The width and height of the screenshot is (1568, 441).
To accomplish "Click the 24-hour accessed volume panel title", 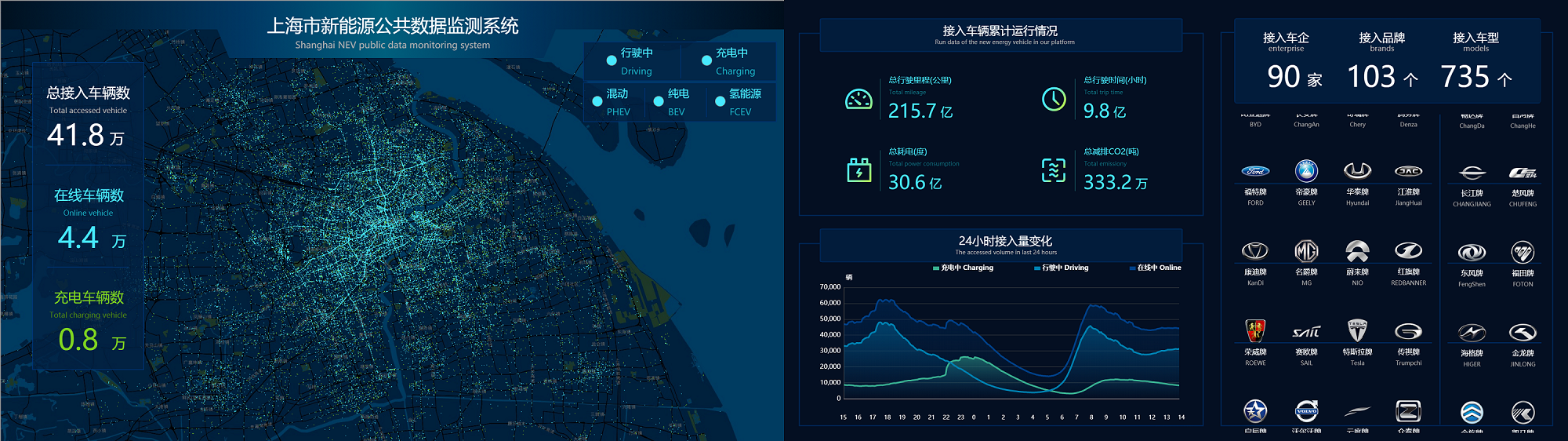I will (x=1005, y=241).
